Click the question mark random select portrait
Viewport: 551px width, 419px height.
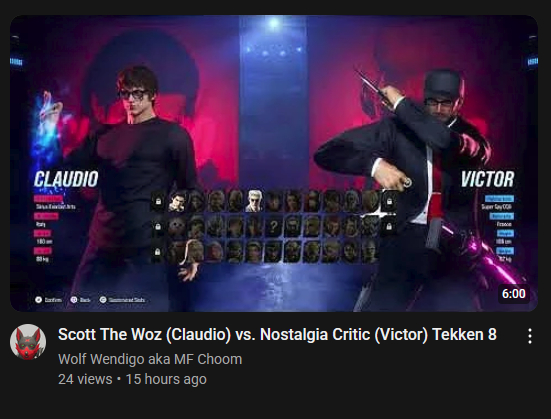[273, 226]
